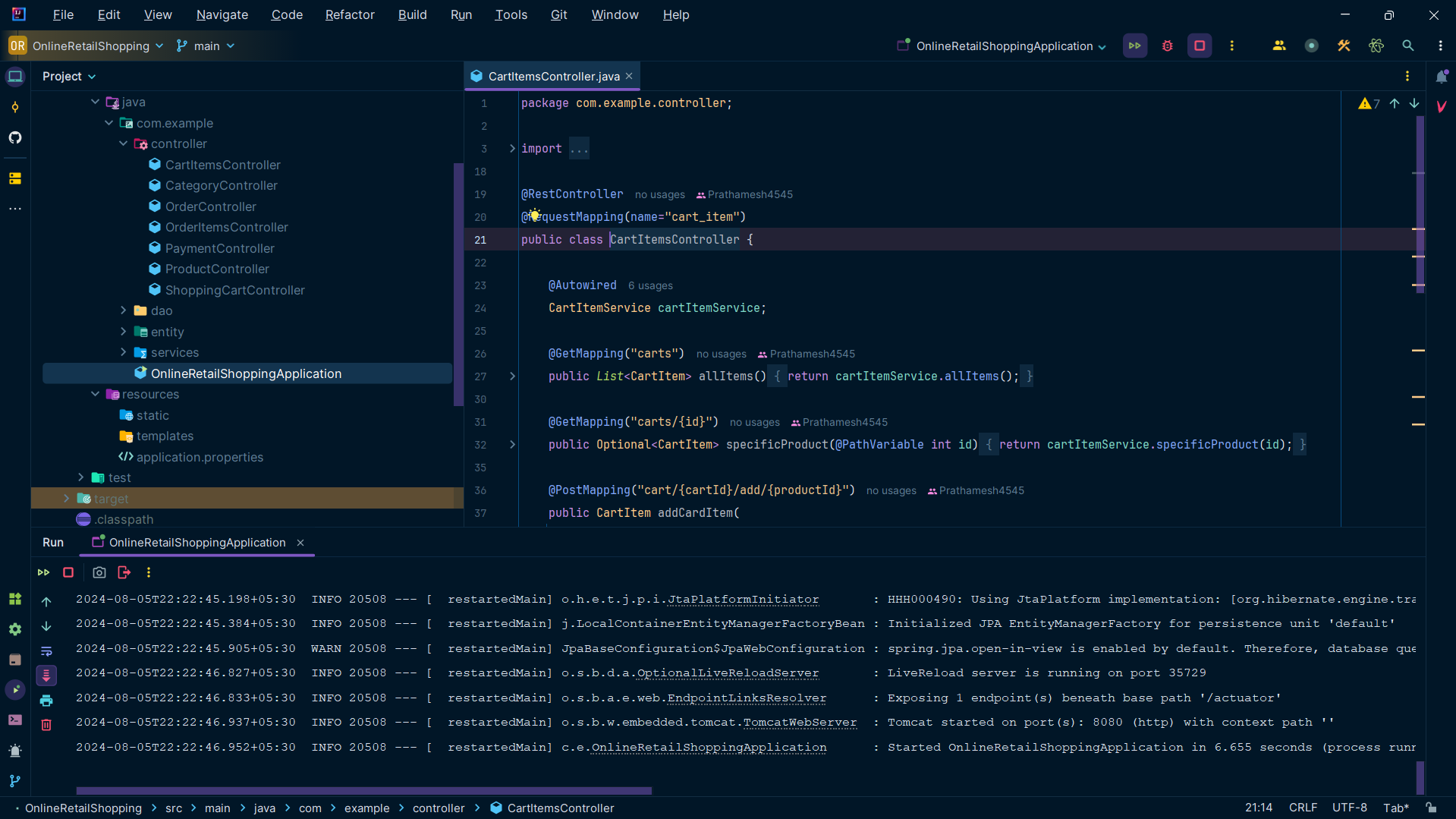Open the Refactor menu
Viewport: 1456px width, 819px height.
coord(350,14)
